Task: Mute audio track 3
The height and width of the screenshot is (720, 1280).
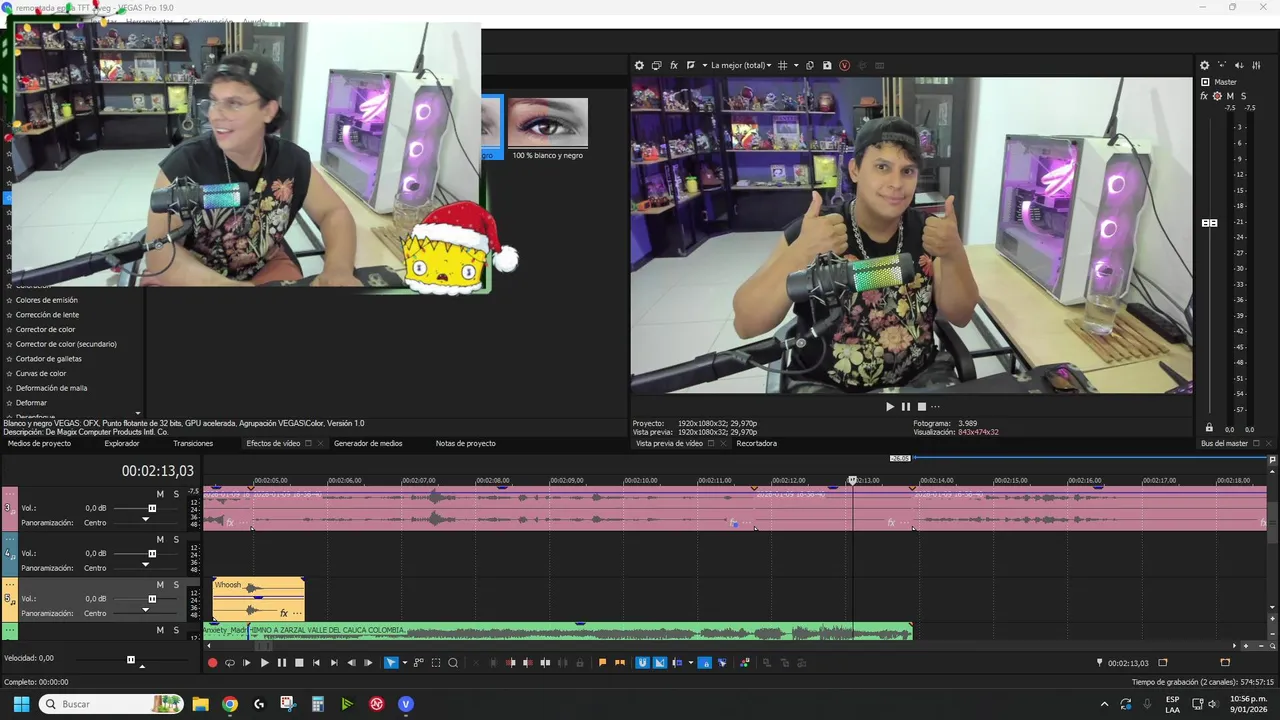Action: click(160, 494)
